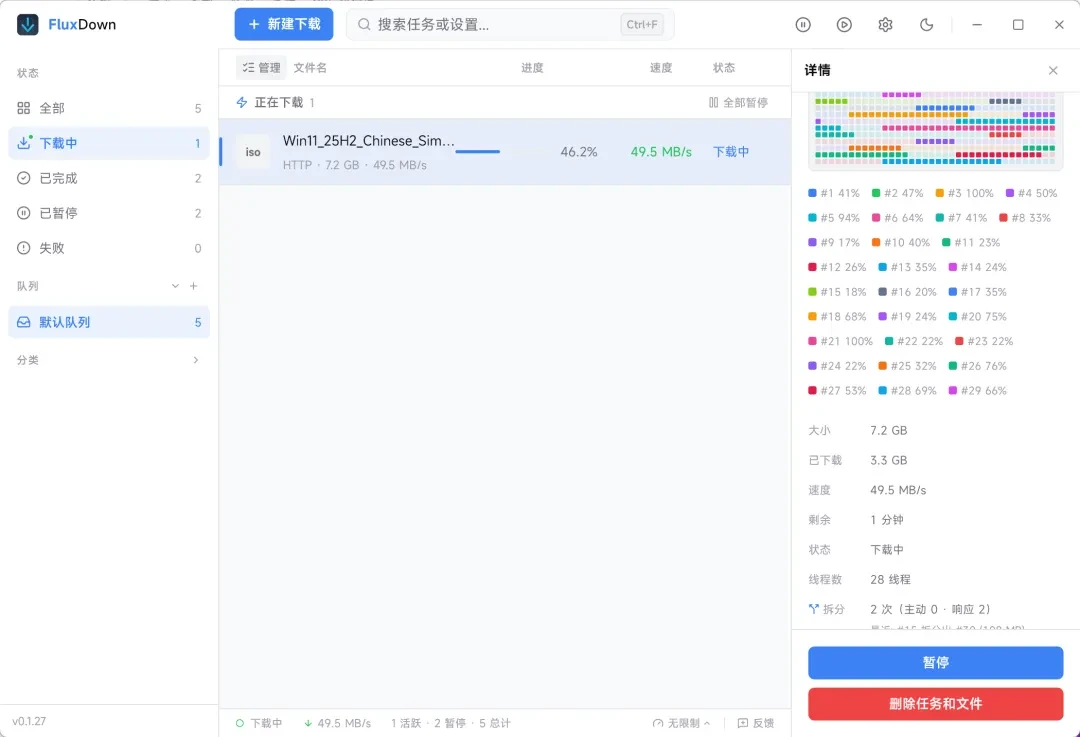Click the 46.2% progress value
Image resolution: width=1080 pixels, height=737 pixels.
[x=579, y=152]
